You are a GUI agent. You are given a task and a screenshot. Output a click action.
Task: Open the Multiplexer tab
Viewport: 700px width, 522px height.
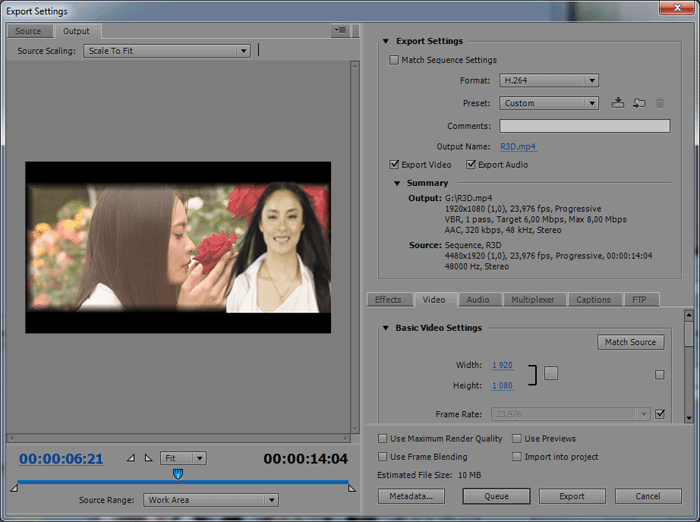coord(533,300)
